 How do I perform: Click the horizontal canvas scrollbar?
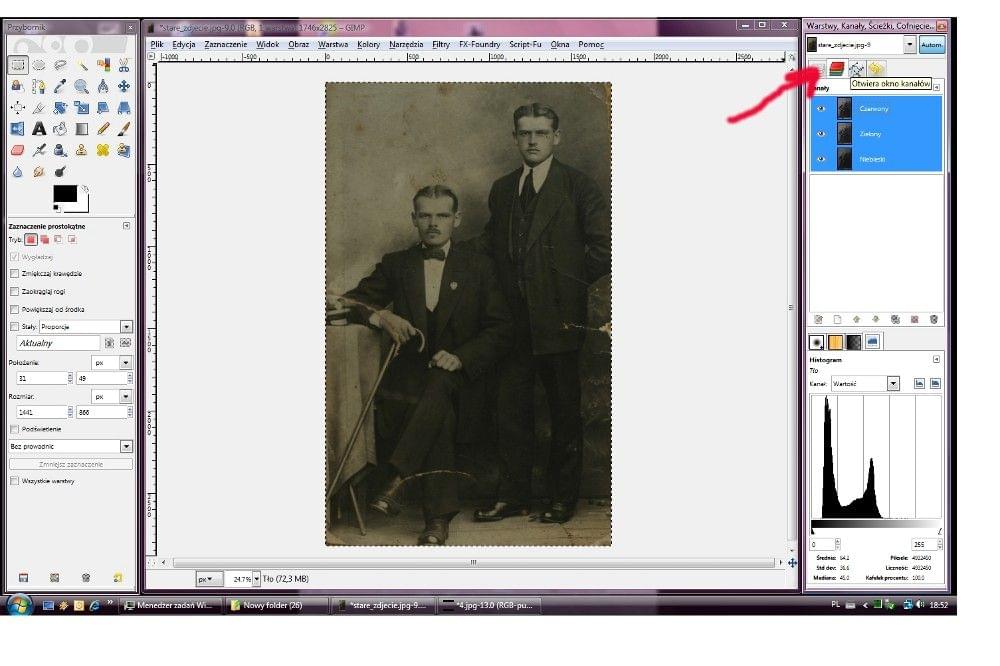coord(473,562)
